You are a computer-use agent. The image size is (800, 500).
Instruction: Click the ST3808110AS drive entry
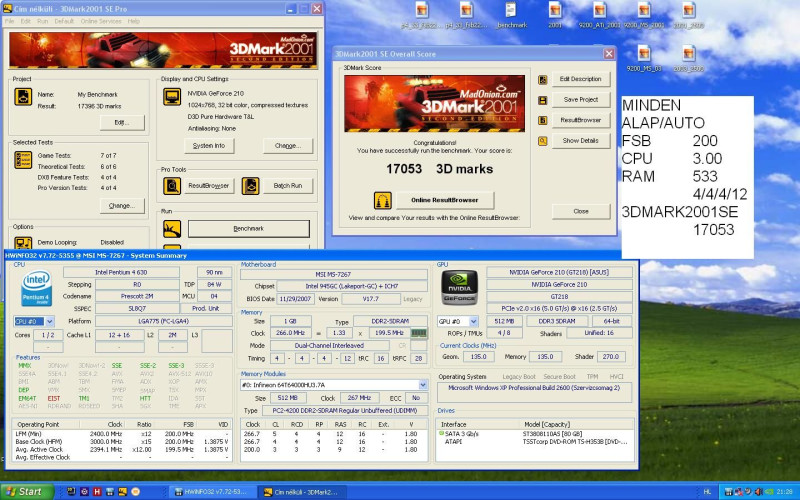(552, 434)
